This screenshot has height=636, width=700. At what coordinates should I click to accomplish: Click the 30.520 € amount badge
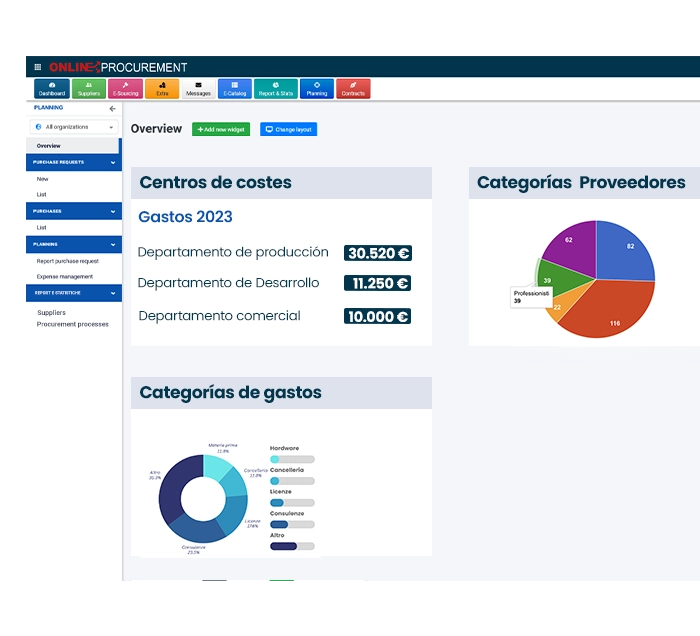click(x=378, y=253)
